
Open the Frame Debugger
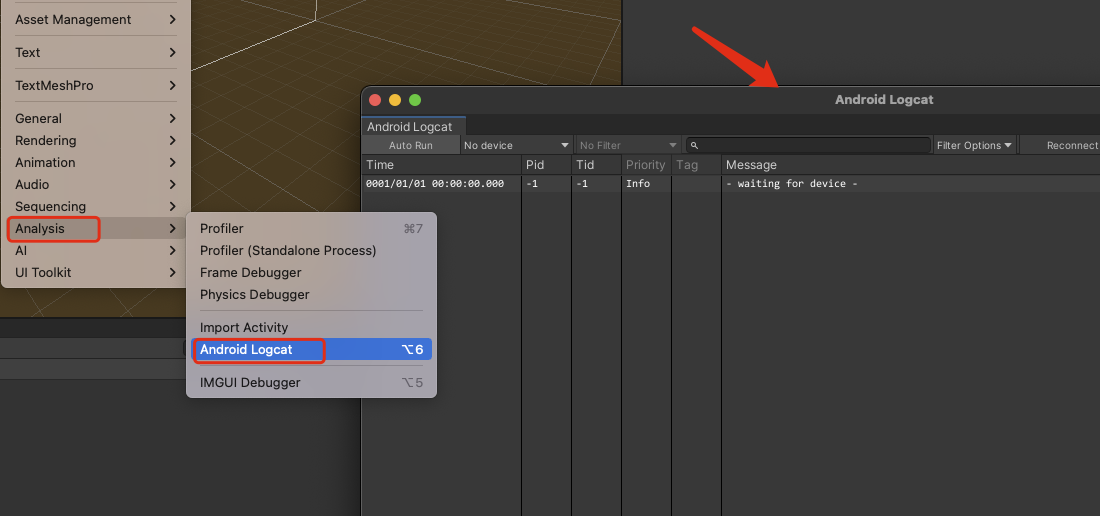[311, 272]
